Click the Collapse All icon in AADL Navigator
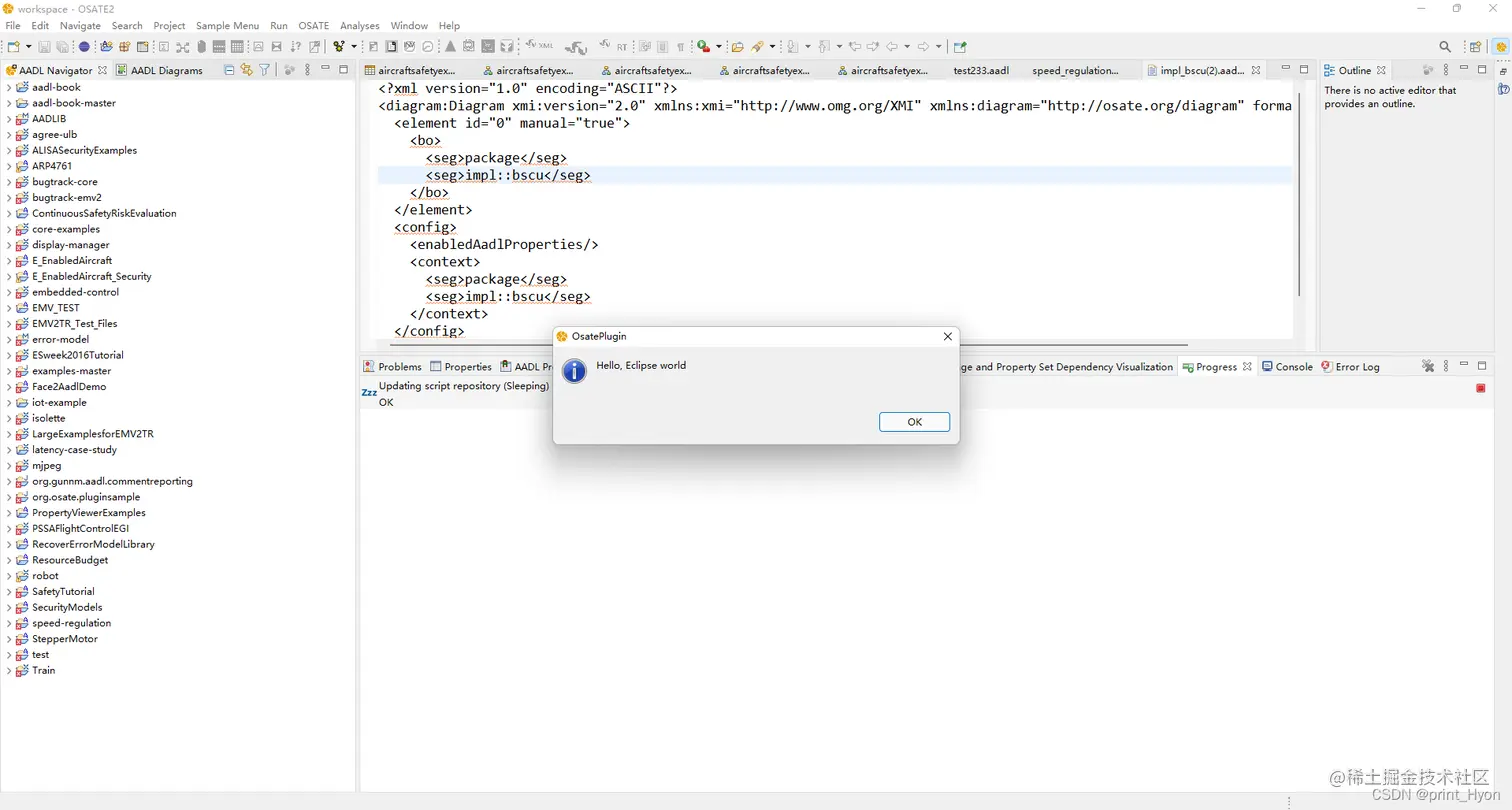The width and height of the screenshot is (1512, 810). 229,70
